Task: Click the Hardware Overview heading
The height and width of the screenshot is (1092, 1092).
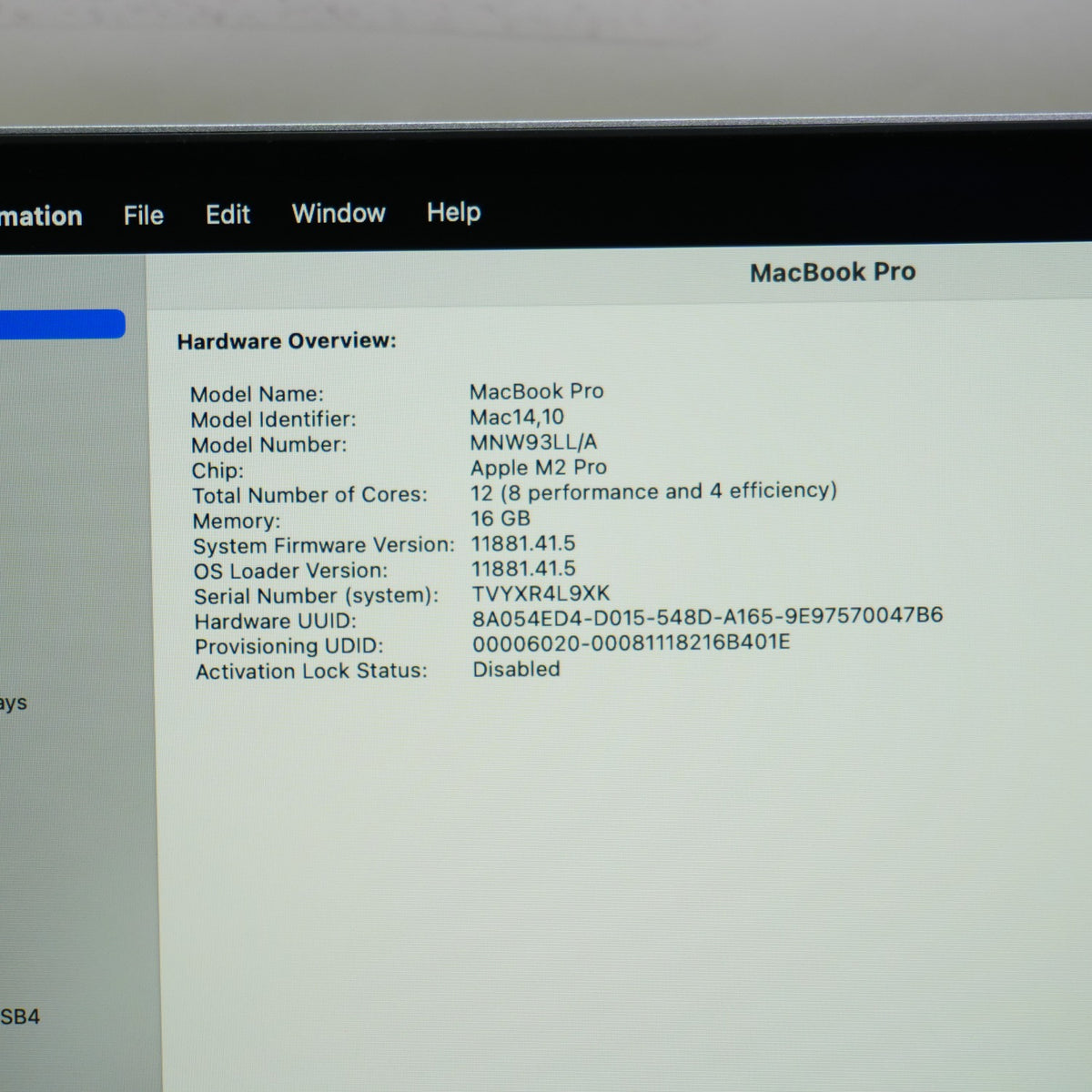Action: click(x=287, y=341)
